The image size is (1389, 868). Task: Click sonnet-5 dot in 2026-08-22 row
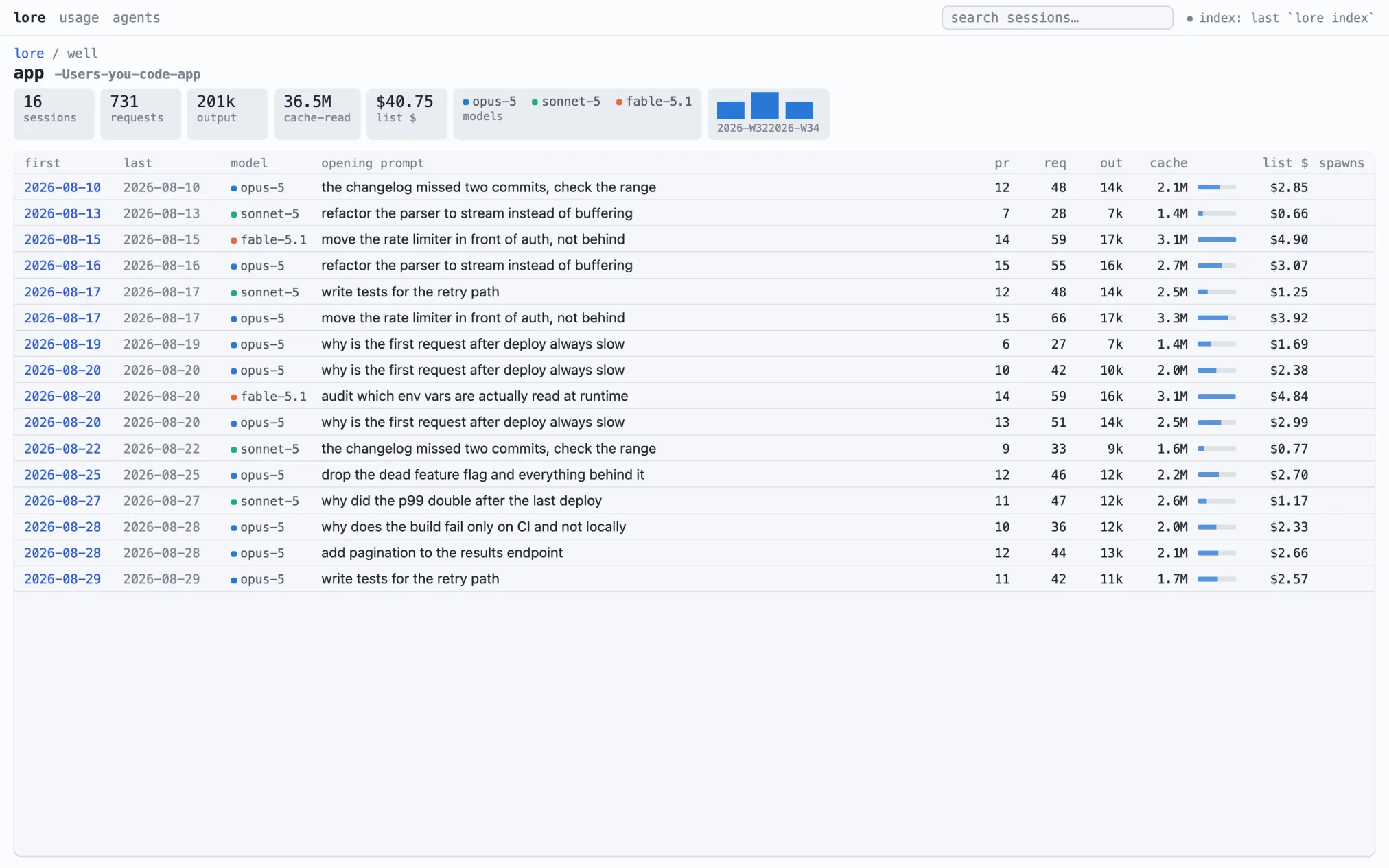pos(234,450)
